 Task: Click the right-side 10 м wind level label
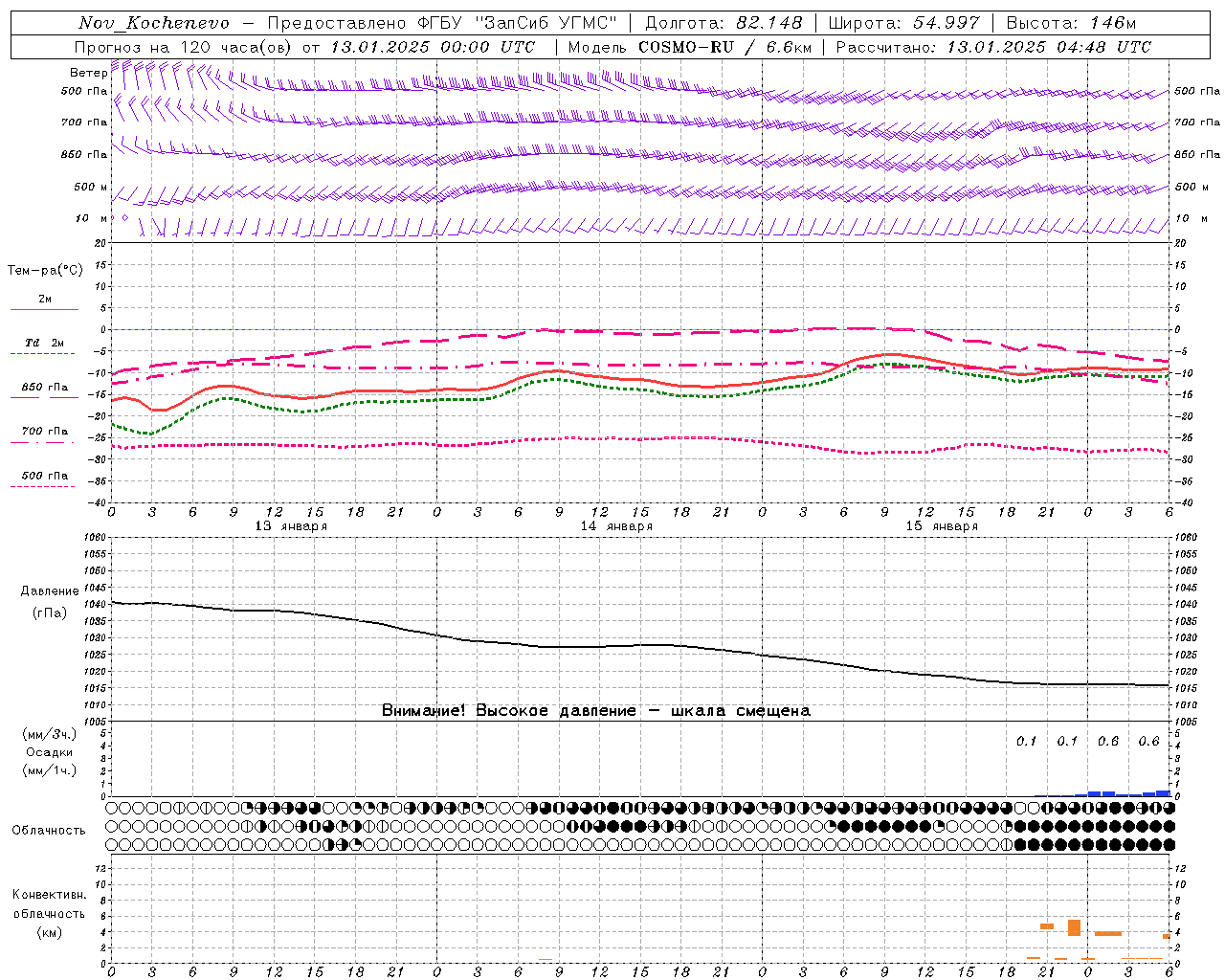pos(1191,218)
